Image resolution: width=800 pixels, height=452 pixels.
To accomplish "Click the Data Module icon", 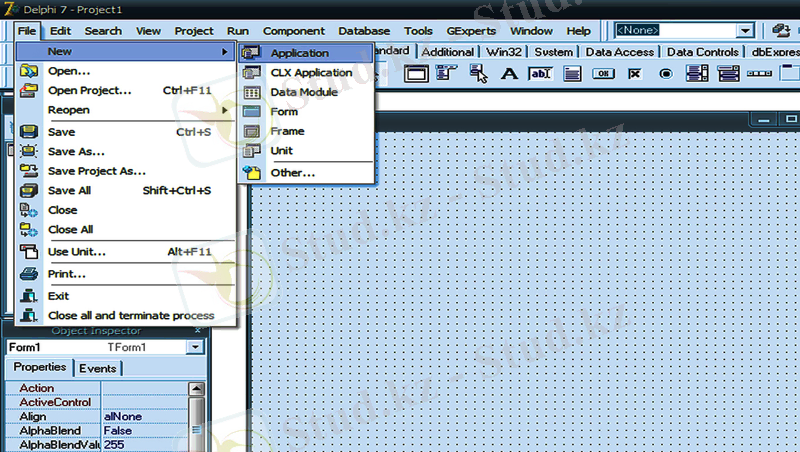I will 252,92.
